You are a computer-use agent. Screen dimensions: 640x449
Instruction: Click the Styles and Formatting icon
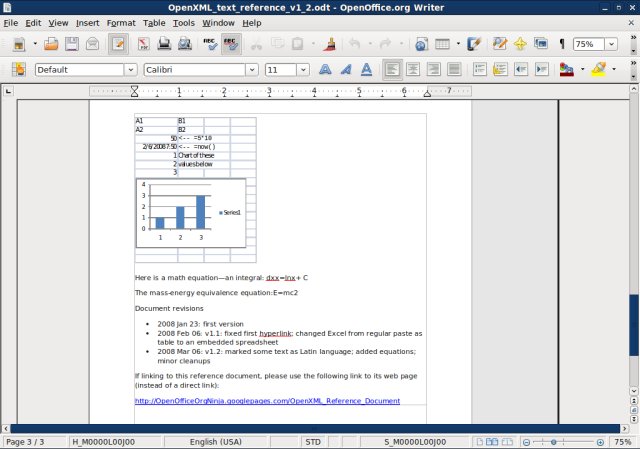pyautogui.click(x=18, y=70)
